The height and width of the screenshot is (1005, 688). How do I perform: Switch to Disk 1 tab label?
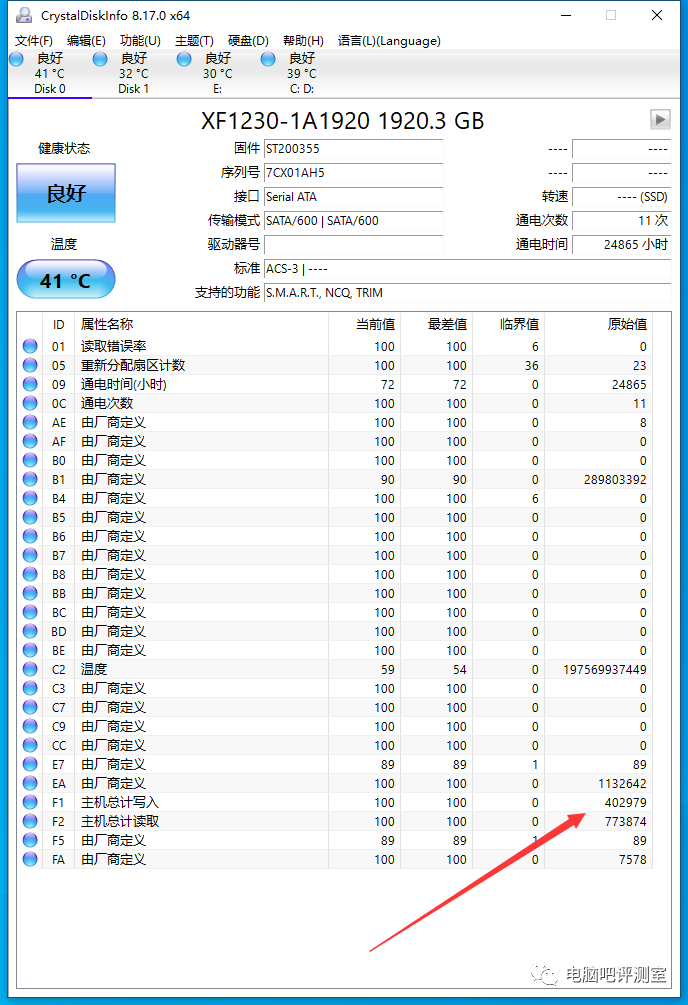tap(133, 88)
